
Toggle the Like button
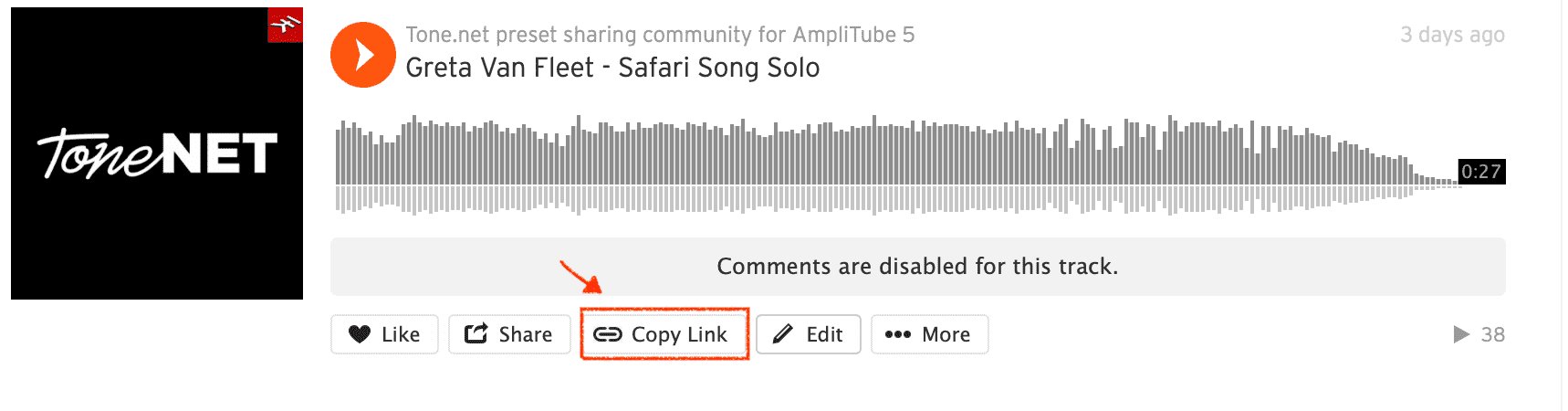pos(384,334)
